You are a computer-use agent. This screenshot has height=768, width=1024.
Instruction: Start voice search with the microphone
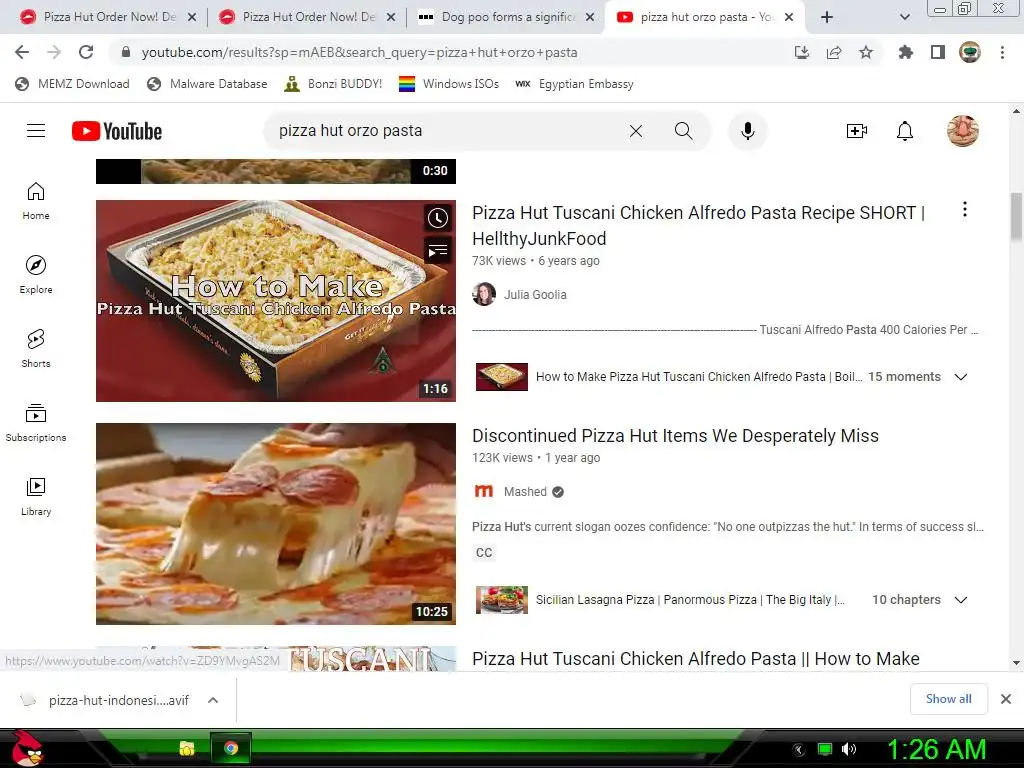coord(748,131)
